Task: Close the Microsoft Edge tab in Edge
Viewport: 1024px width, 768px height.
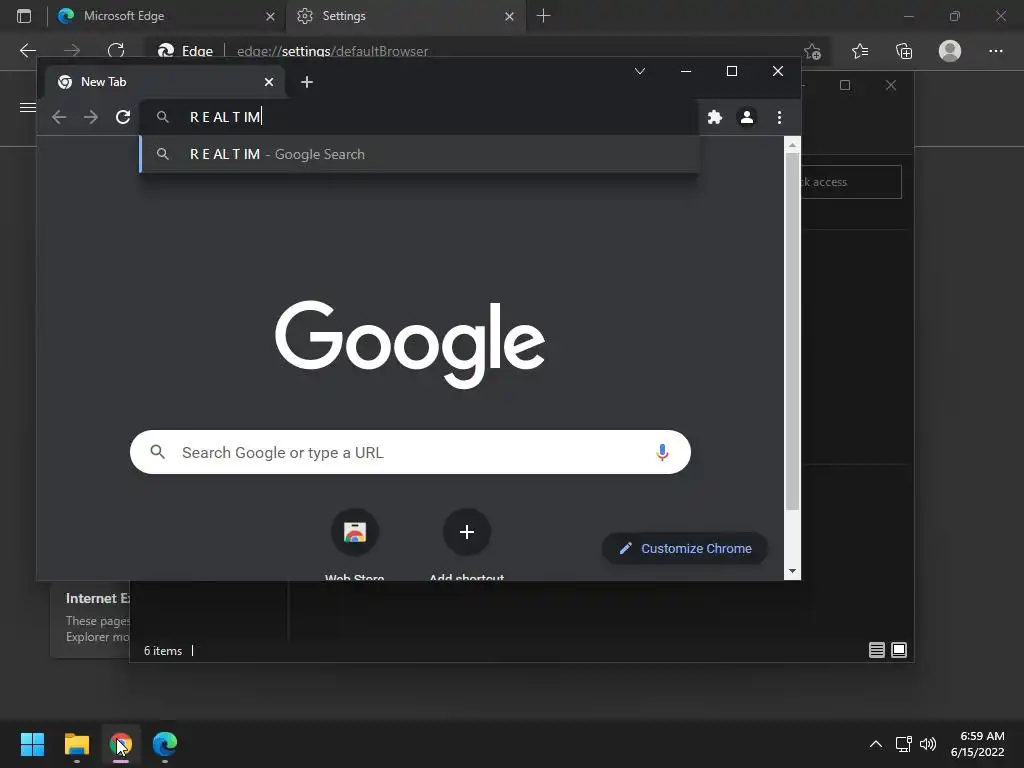Action: tap(270, 16)
